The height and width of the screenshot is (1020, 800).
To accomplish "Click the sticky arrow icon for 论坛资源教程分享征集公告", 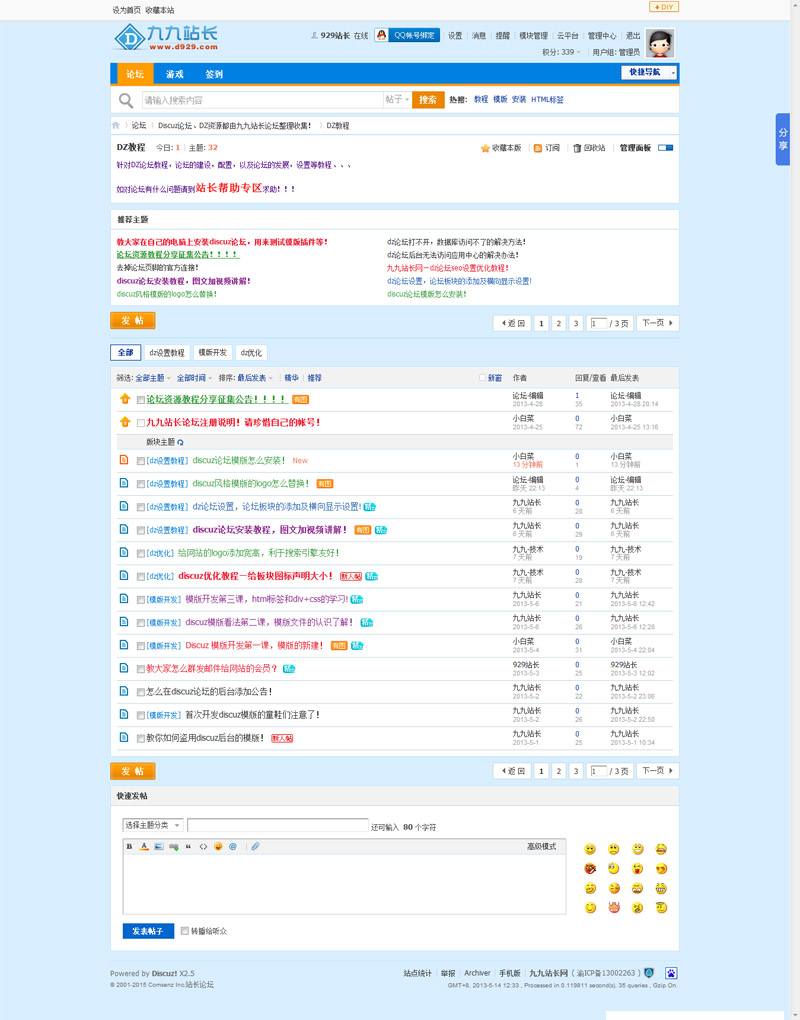I will point(125,399).
